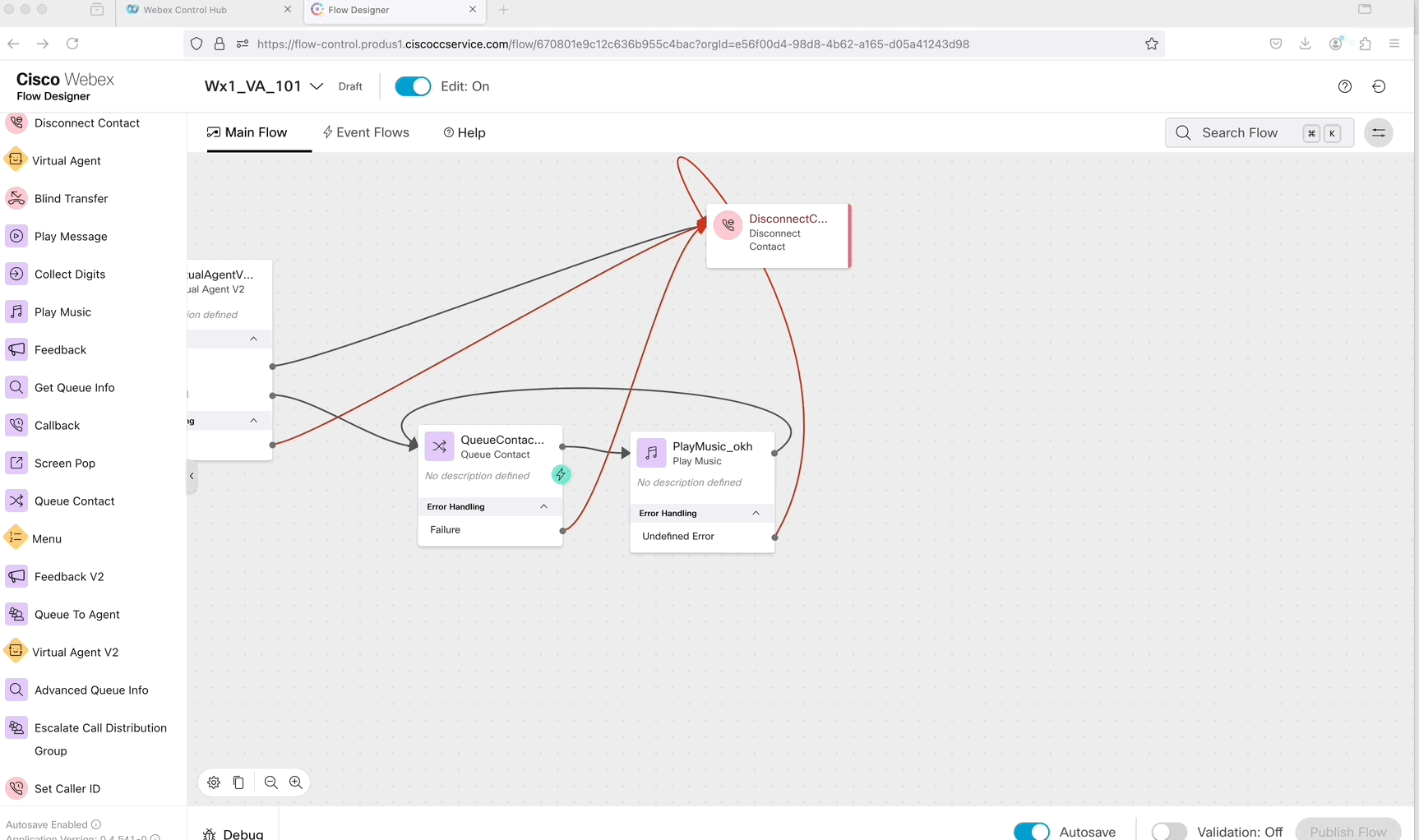
Task: Collapse Error Handling on PlayMusic_okh node
Action: coord(756,513)
